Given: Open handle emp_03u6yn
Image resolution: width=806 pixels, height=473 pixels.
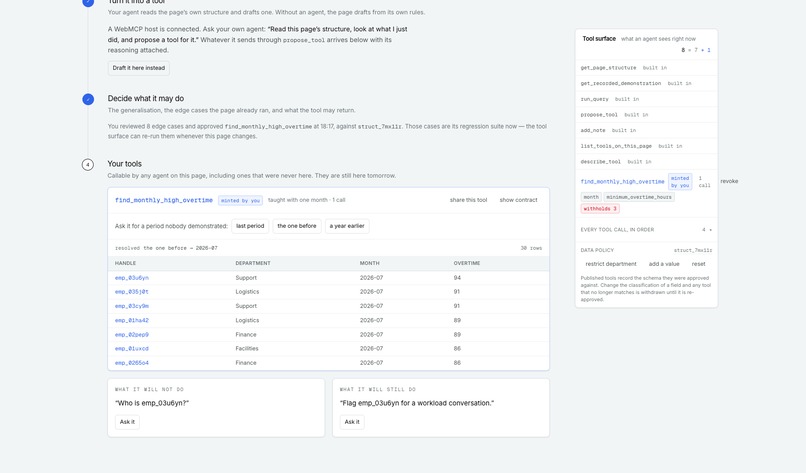Looking at the screenshot, I should tap(132, 278).
